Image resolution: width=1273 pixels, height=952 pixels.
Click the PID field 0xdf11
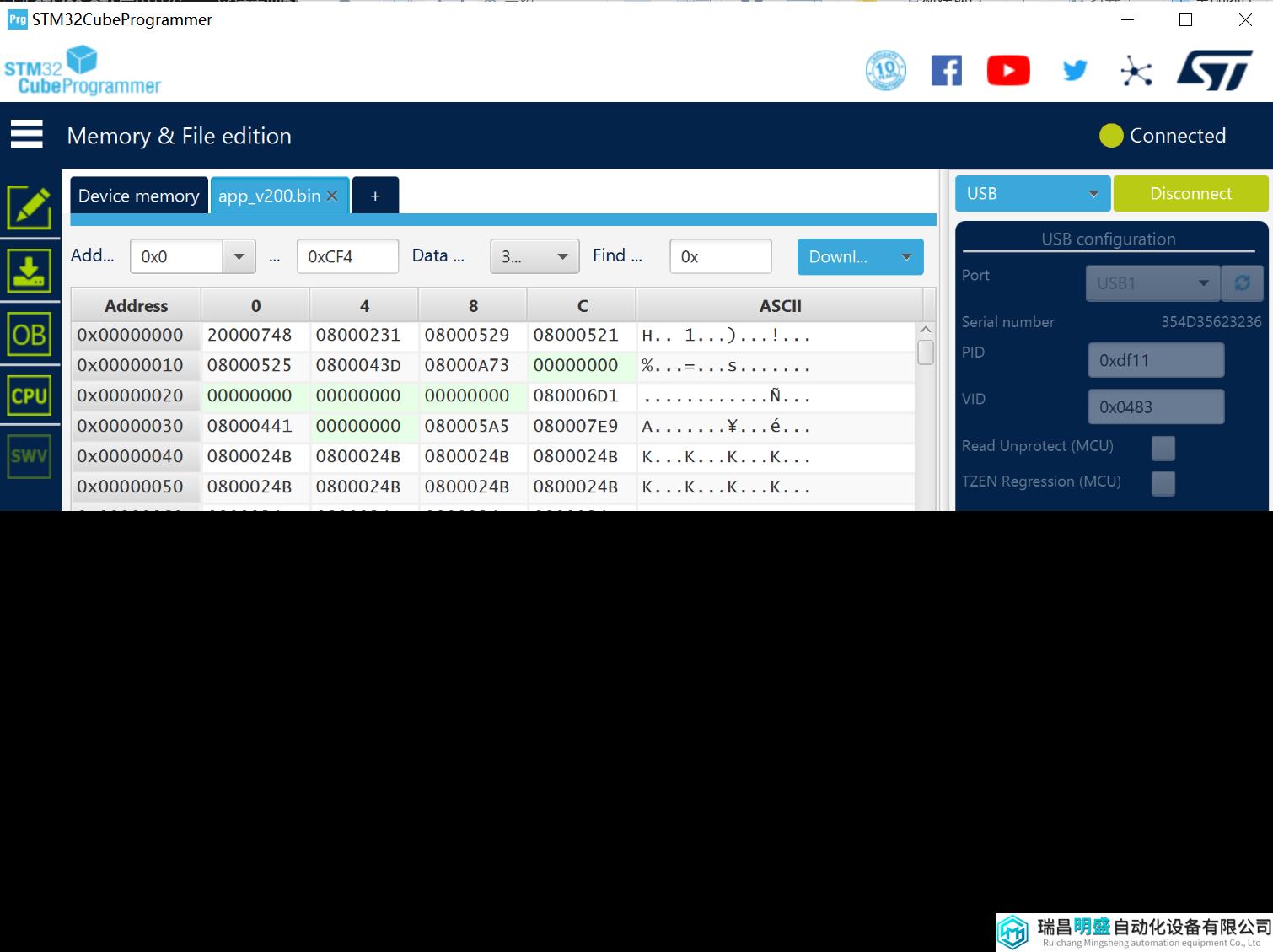(x=1156, y=360)
